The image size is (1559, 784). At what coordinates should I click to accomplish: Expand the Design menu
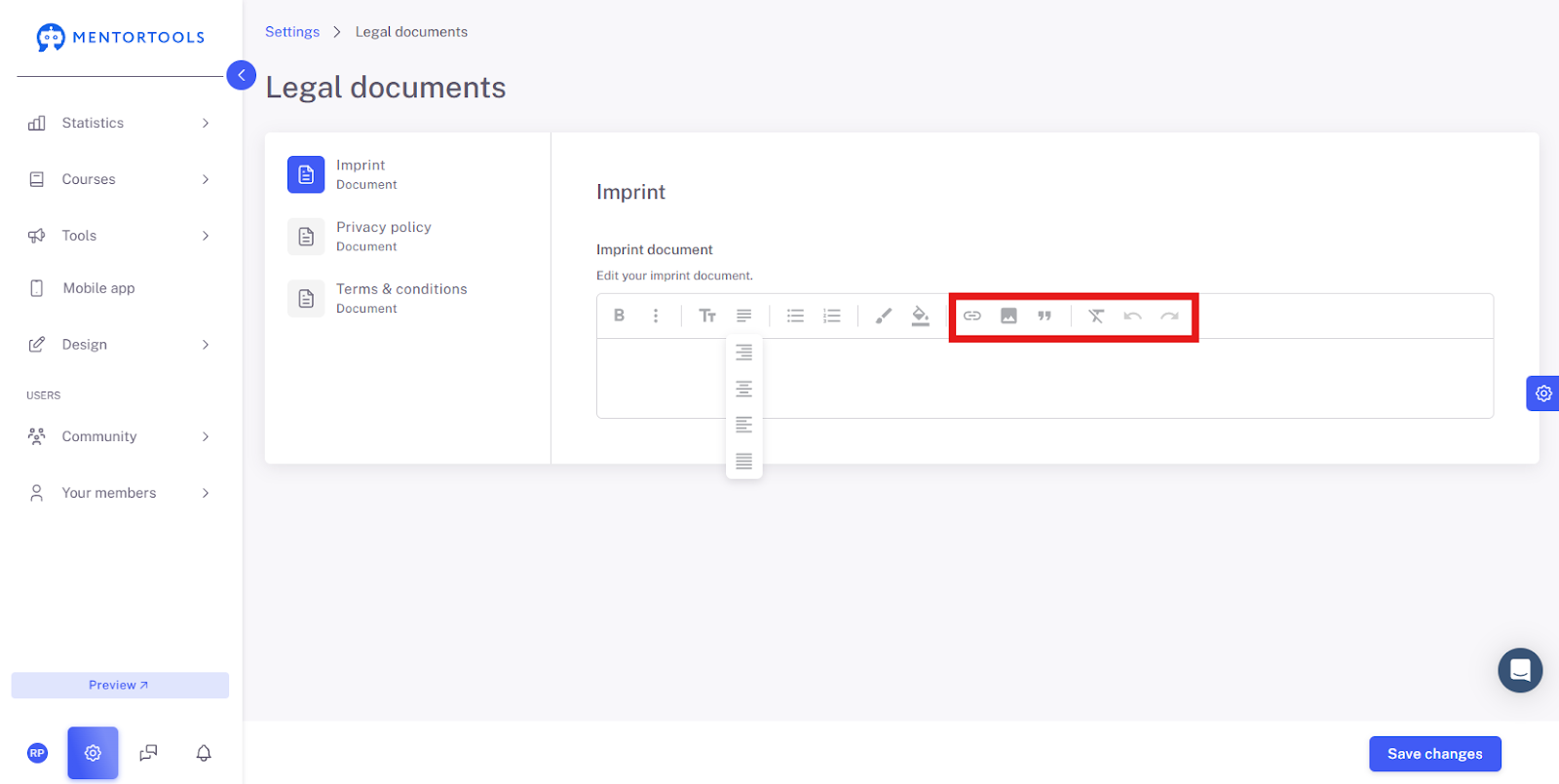[x=119, y=345]
